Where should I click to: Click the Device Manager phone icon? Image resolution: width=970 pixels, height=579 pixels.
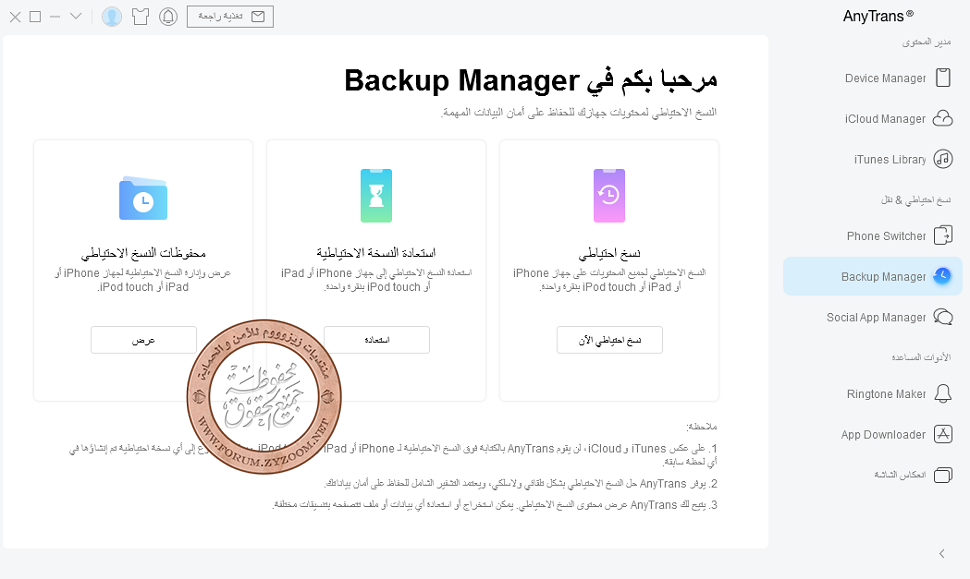tap(943, 78)
